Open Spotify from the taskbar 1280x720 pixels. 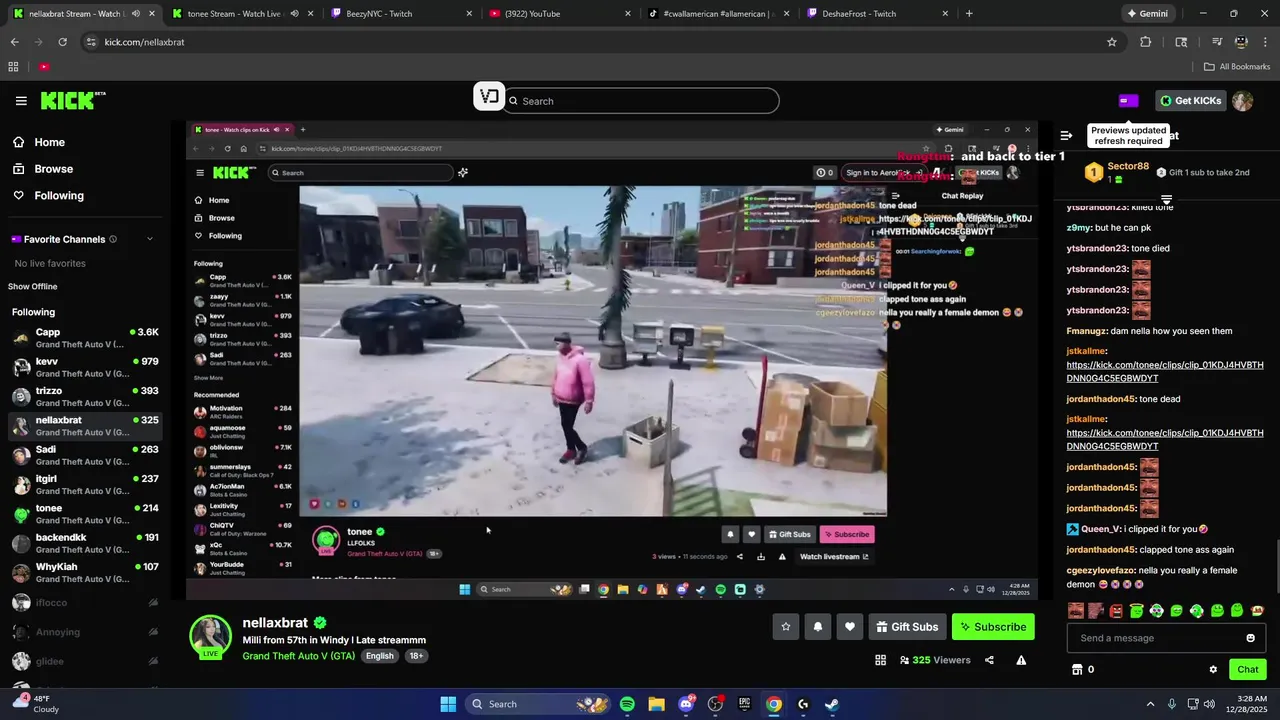[627, 704]
